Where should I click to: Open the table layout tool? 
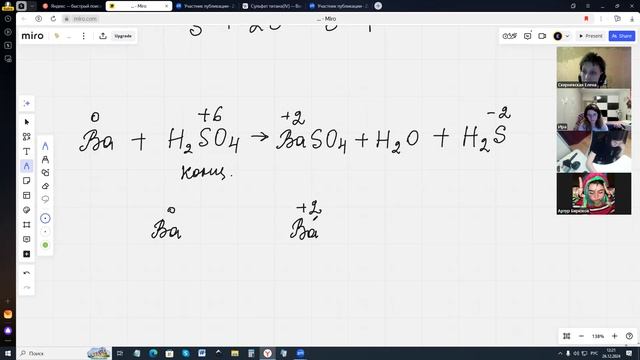27,195
